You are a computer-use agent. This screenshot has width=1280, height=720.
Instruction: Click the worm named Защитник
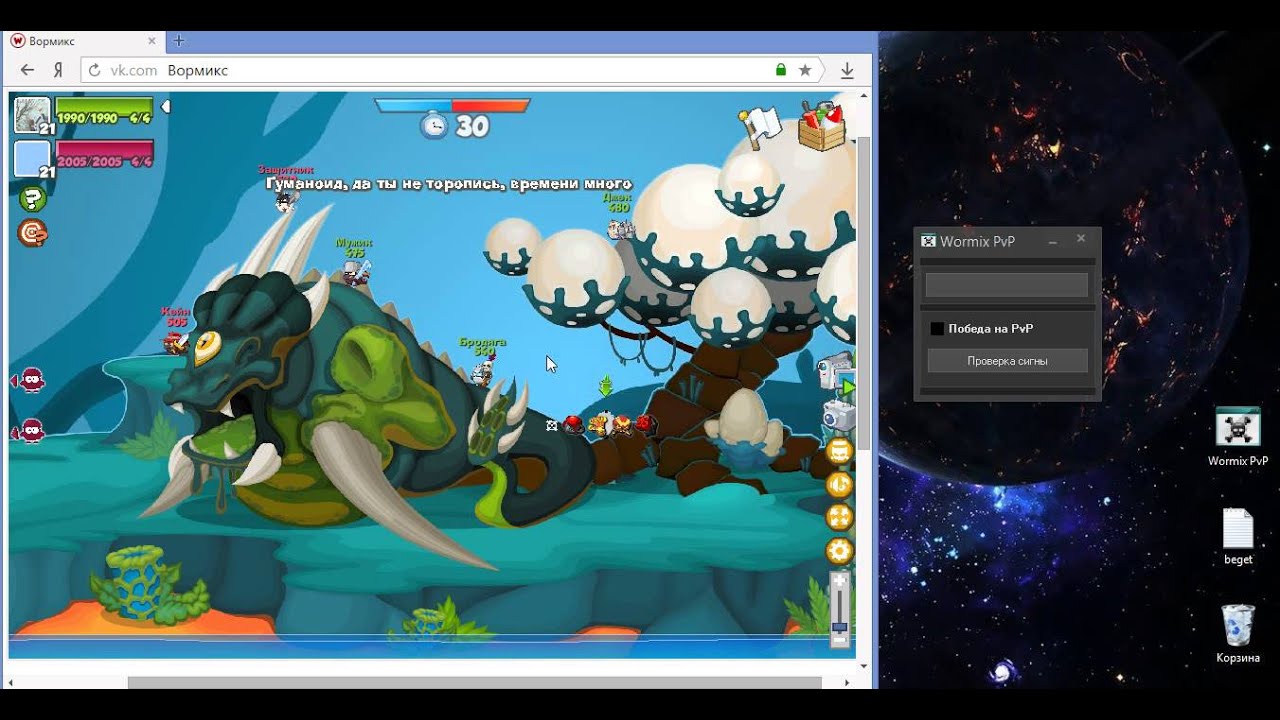pyautogui.click(x=287, y=201)
